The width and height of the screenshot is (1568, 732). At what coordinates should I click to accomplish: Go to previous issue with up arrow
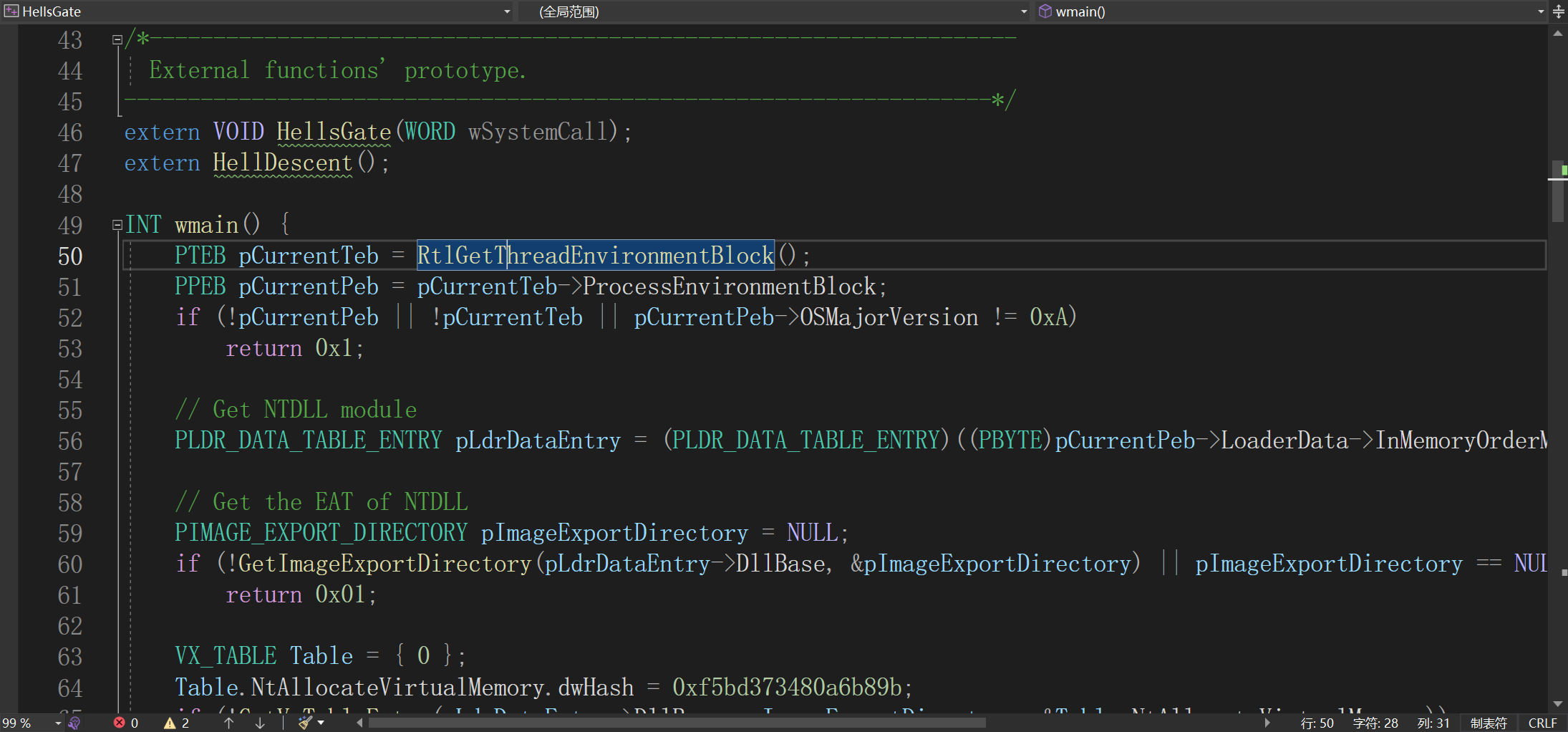[229, 723]
